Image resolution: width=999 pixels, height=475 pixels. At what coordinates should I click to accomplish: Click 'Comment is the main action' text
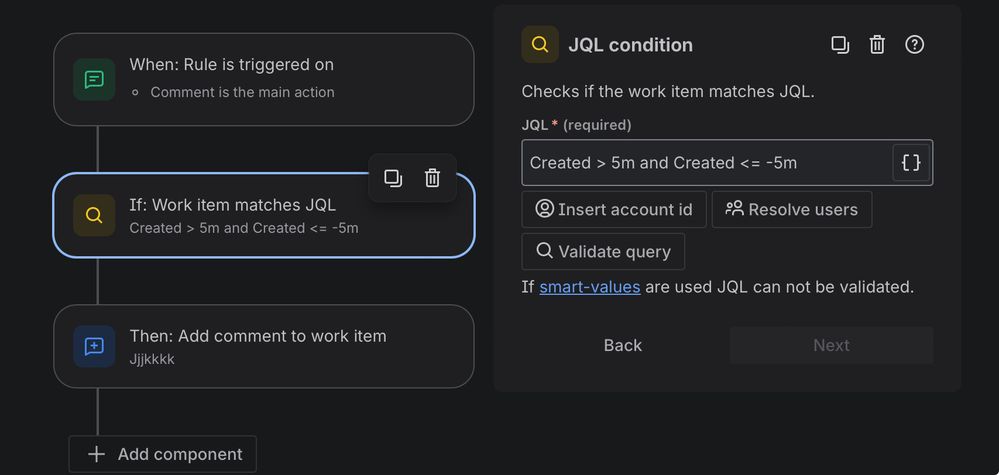point(242,92)
